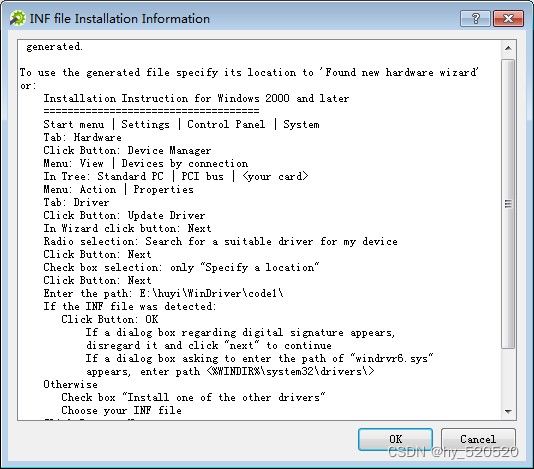Click the text '<%WINDIR%\system32\drivers\>' path line
The width and height of the screenshot is (534, 469).
click(x=290, y=372)
